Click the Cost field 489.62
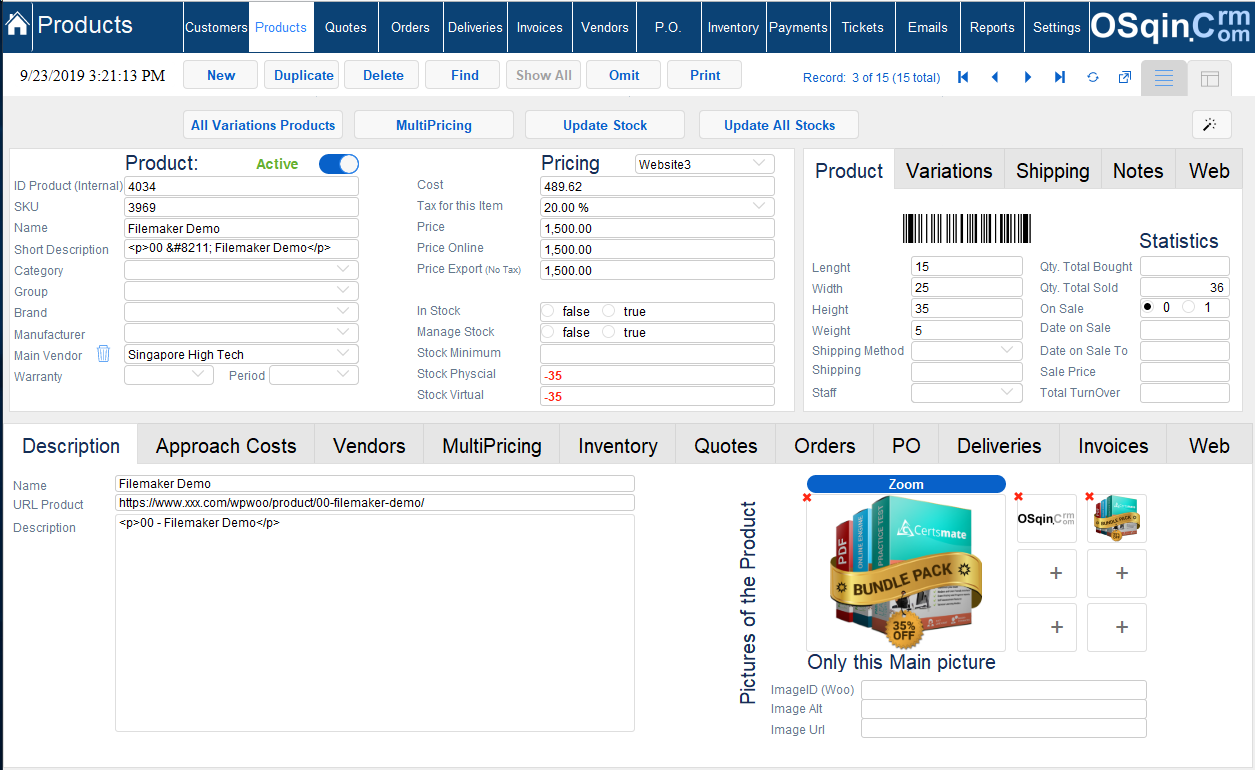This screenshot has width=1255, height=770. coord(657,186)
